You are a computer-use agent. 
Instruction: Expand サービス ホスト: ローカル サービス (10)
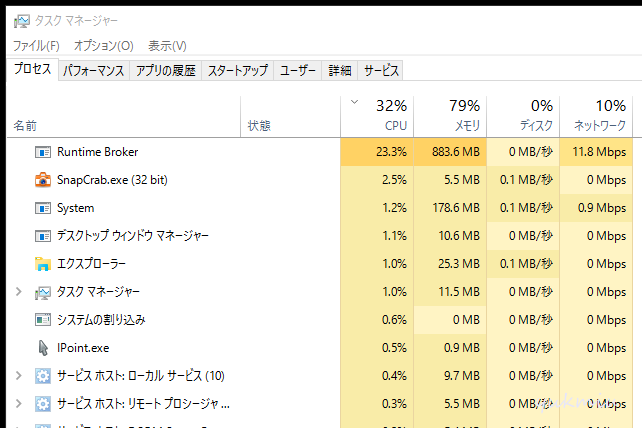pyautogui.click(x=18, y=376)
